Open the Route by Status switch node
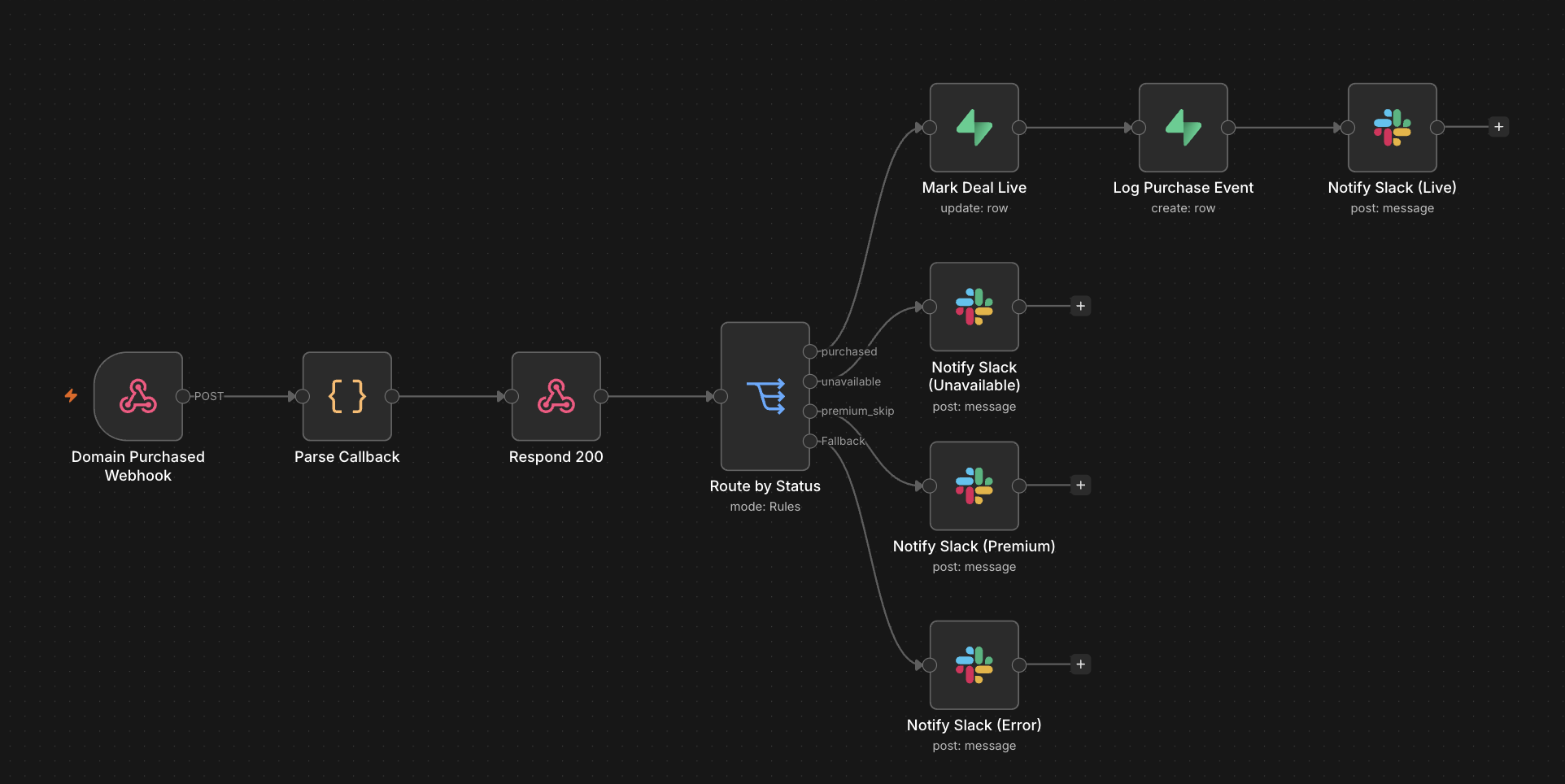Screen dimensions: 1565x784 (x=765, y=396)
